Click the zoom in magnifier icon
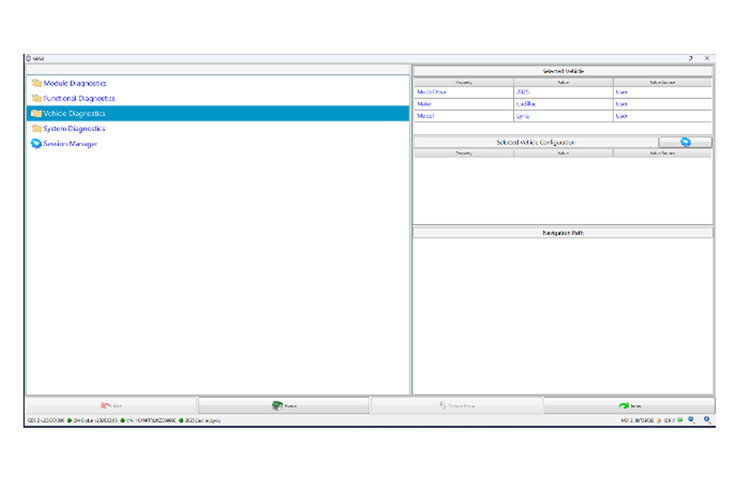740x480 pixels. 707,421
